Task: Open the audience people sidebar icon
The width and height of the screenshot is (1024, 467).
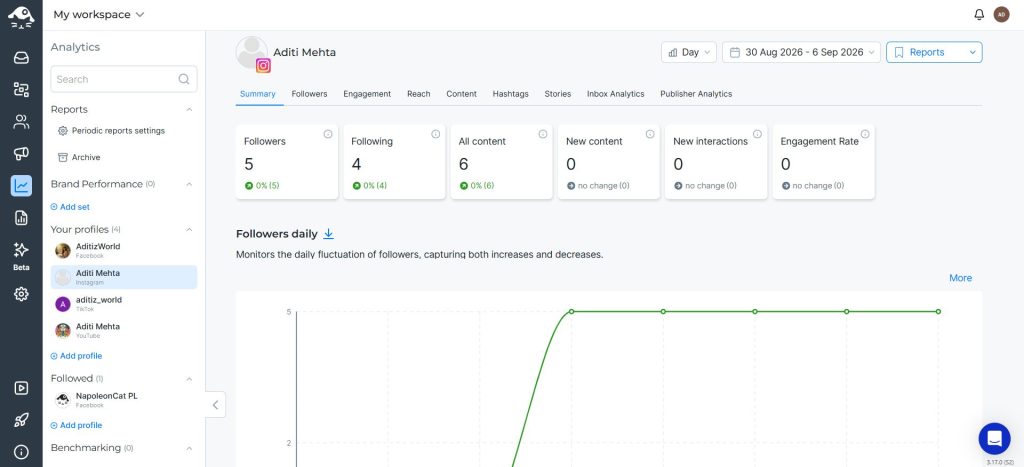Action: [x=21, y=121]
